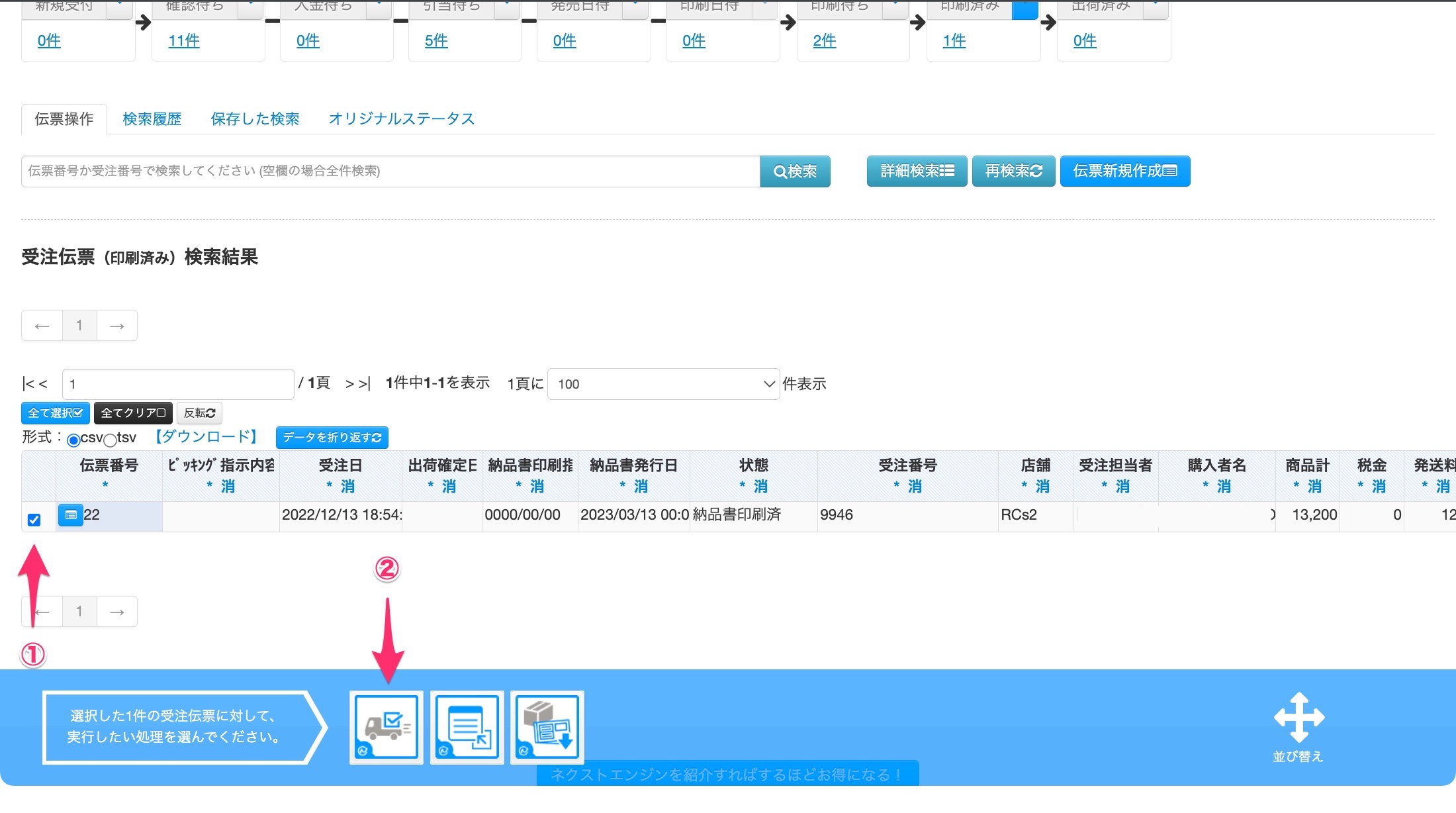The height and width of the screenshot is (813, 1456).
Task: Click the 11件 確認待ち count link
Action: pyautogui.click(x=184, y=41)
